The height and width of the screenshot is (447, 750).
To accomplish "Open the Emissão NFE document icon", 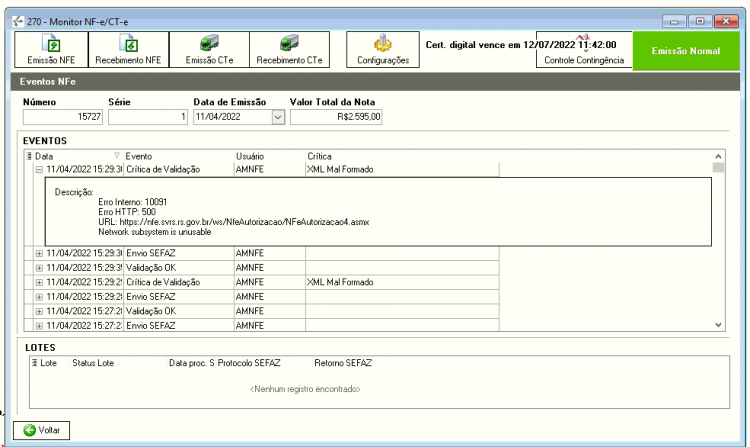I will tap(51, 44).
